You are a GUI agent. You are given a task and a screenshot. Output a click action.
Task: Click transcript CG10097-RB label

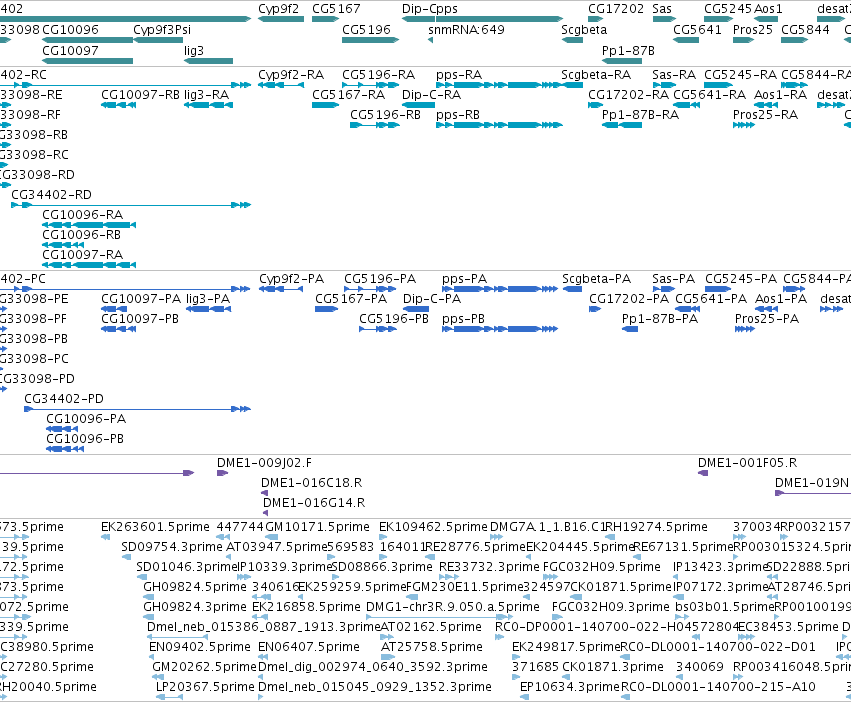[140, 95]
